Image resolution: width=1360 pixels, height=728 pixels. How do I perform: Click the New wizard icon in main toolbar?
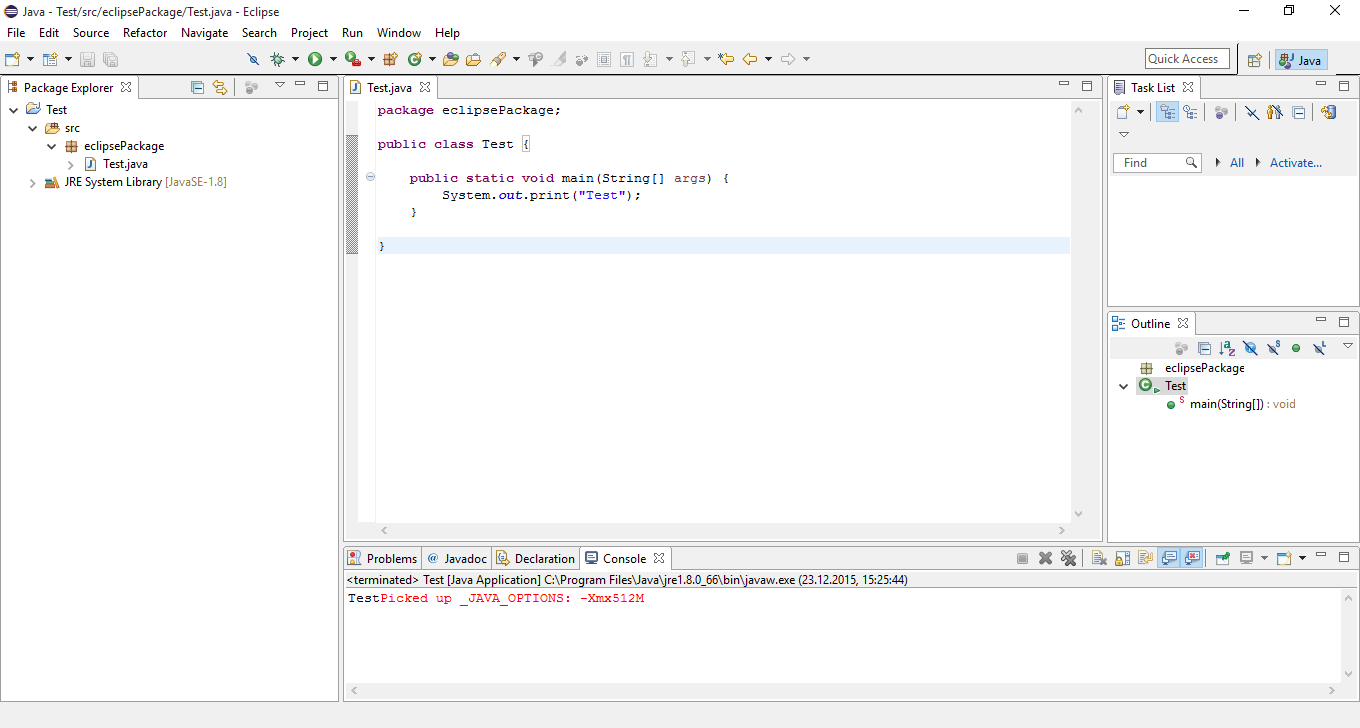tap(13, 59)
